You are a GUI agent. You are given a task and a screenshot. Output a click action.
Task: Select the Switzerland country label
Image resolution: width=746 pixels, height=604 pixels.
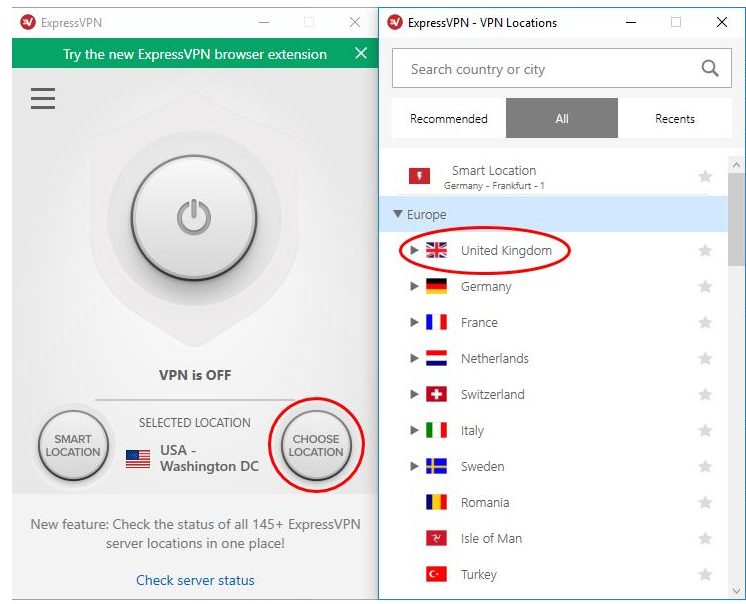coord(492,394)
